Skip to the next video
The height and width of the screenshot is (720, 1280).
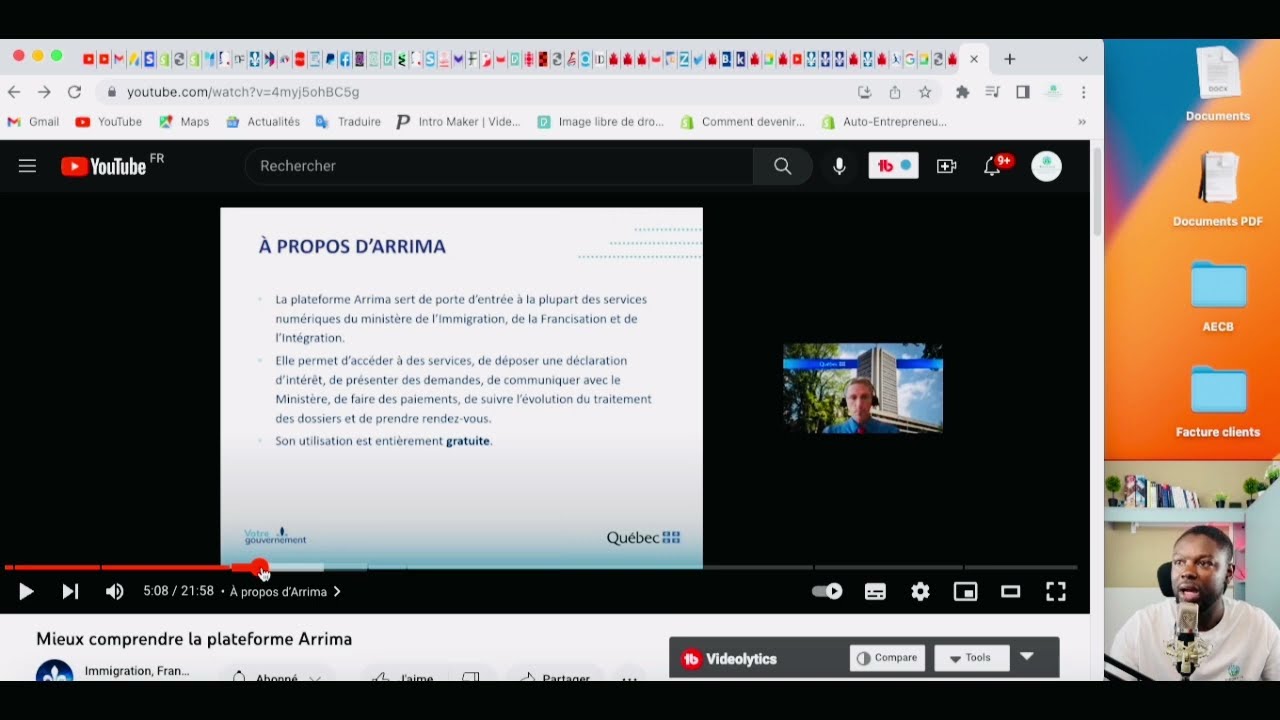coord(70,592)
